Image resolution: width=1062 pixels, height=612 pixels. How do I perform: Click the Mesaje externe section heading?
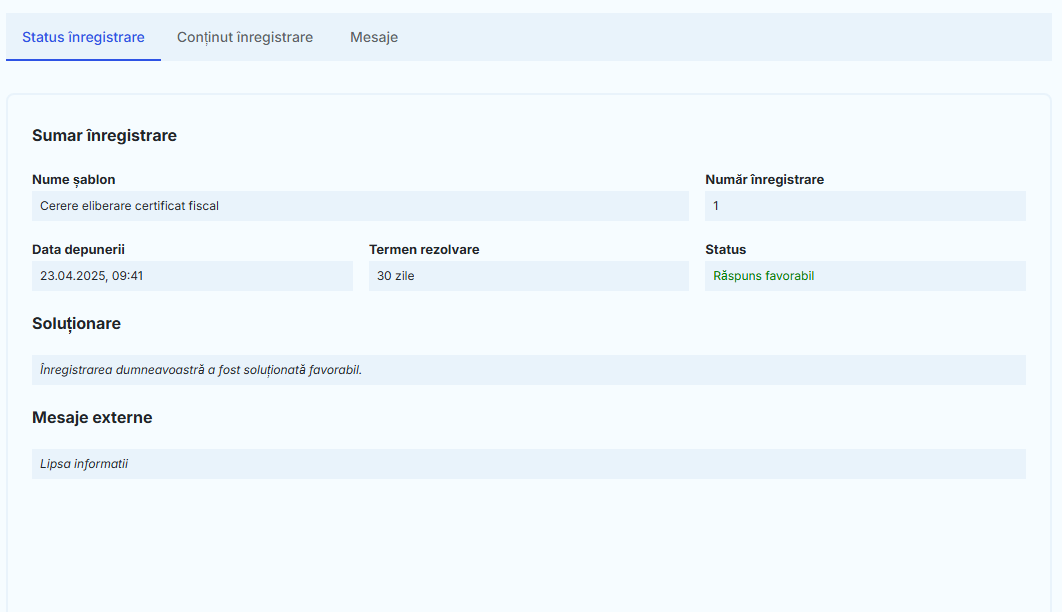(x=92, y=418)
